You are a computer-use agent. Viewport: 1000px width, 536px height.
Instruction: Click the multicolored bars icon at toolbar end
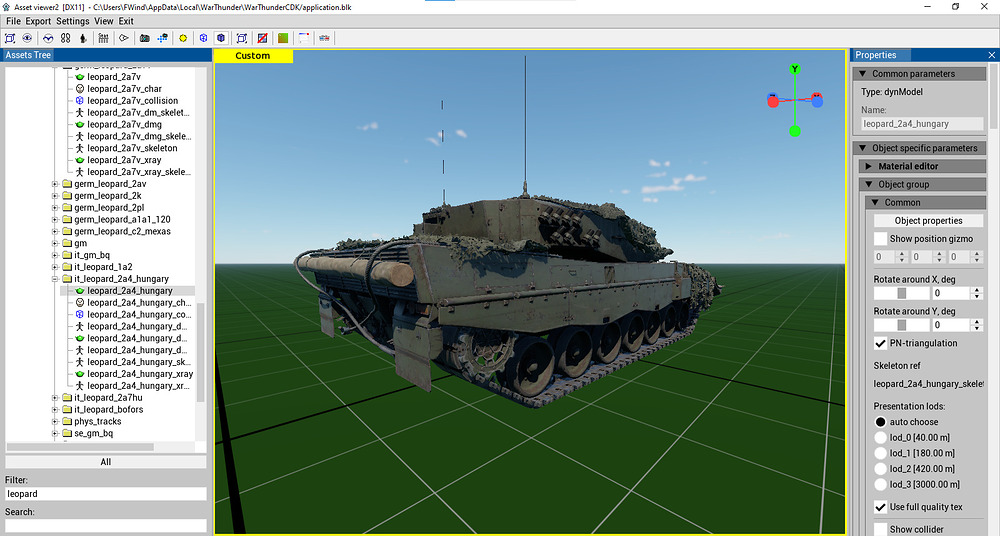[324, 38]
